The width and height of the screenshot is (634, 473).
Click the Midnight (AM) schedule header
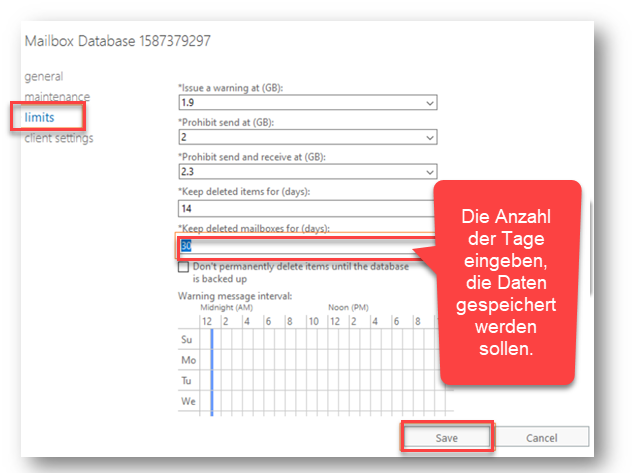tap(226, 307)
